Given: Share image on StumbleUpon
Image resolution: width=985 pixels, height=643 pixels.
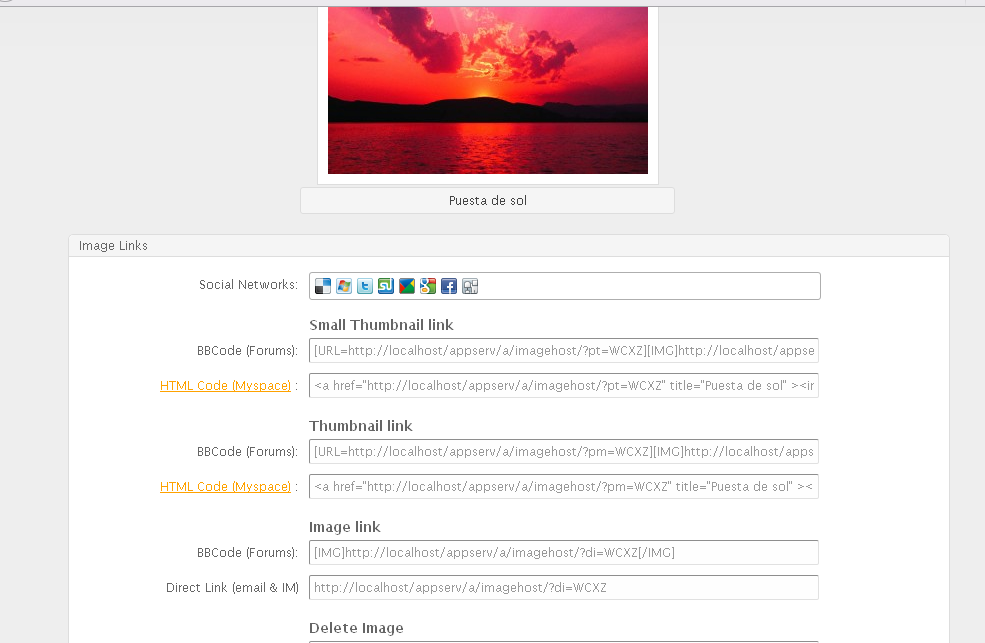Looking at the screenshot, I should [386, 286].
